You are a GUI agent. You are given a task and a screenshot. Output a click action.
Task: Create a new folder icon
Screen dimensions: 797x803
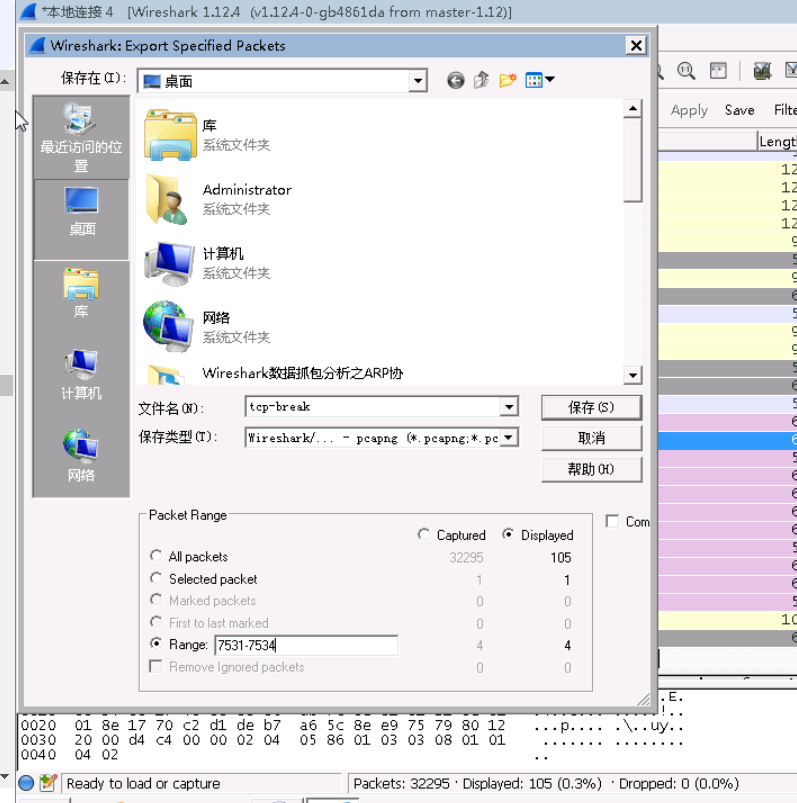coord(507,80)
